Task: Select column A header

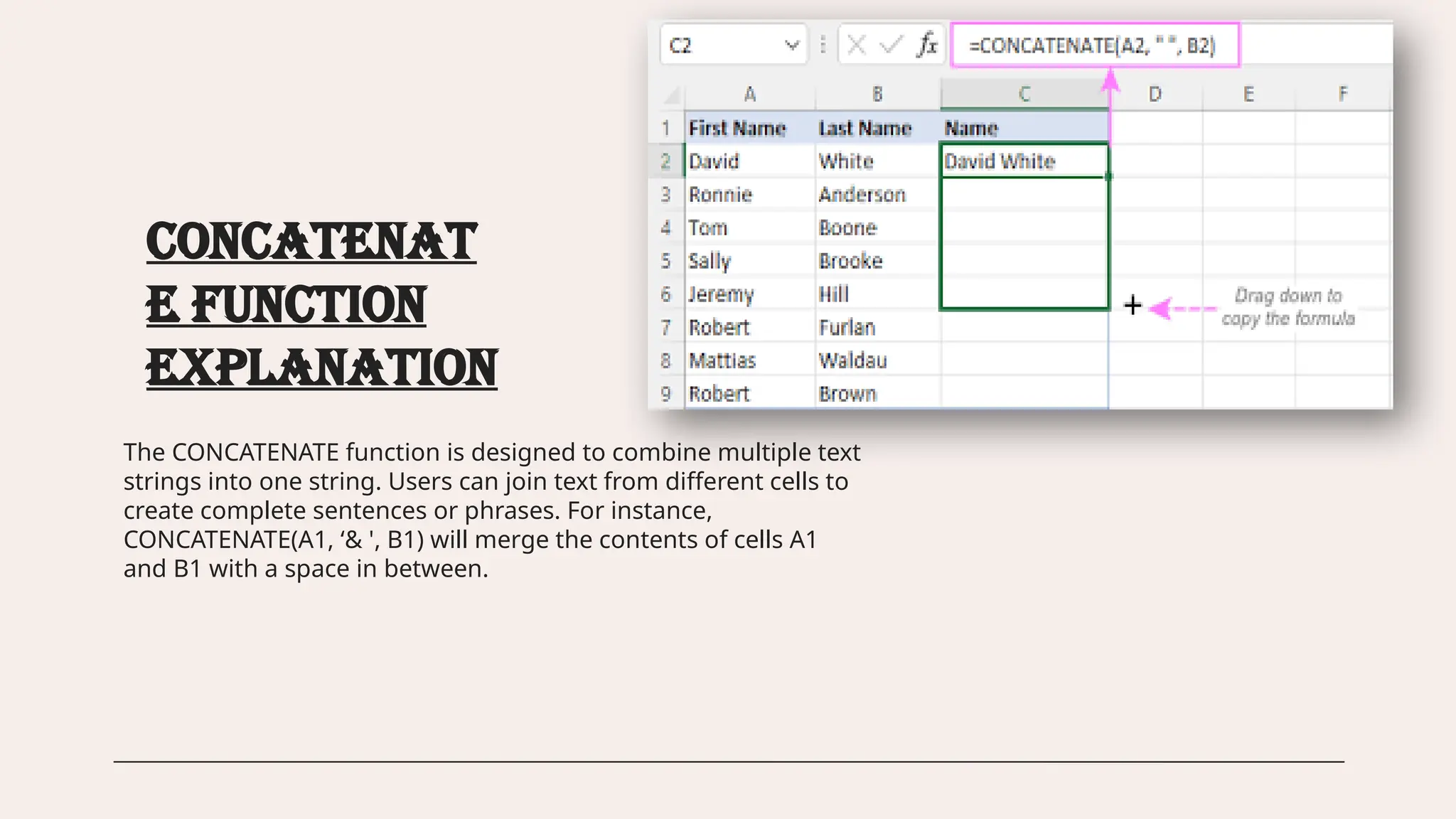Action: (750, 94)
